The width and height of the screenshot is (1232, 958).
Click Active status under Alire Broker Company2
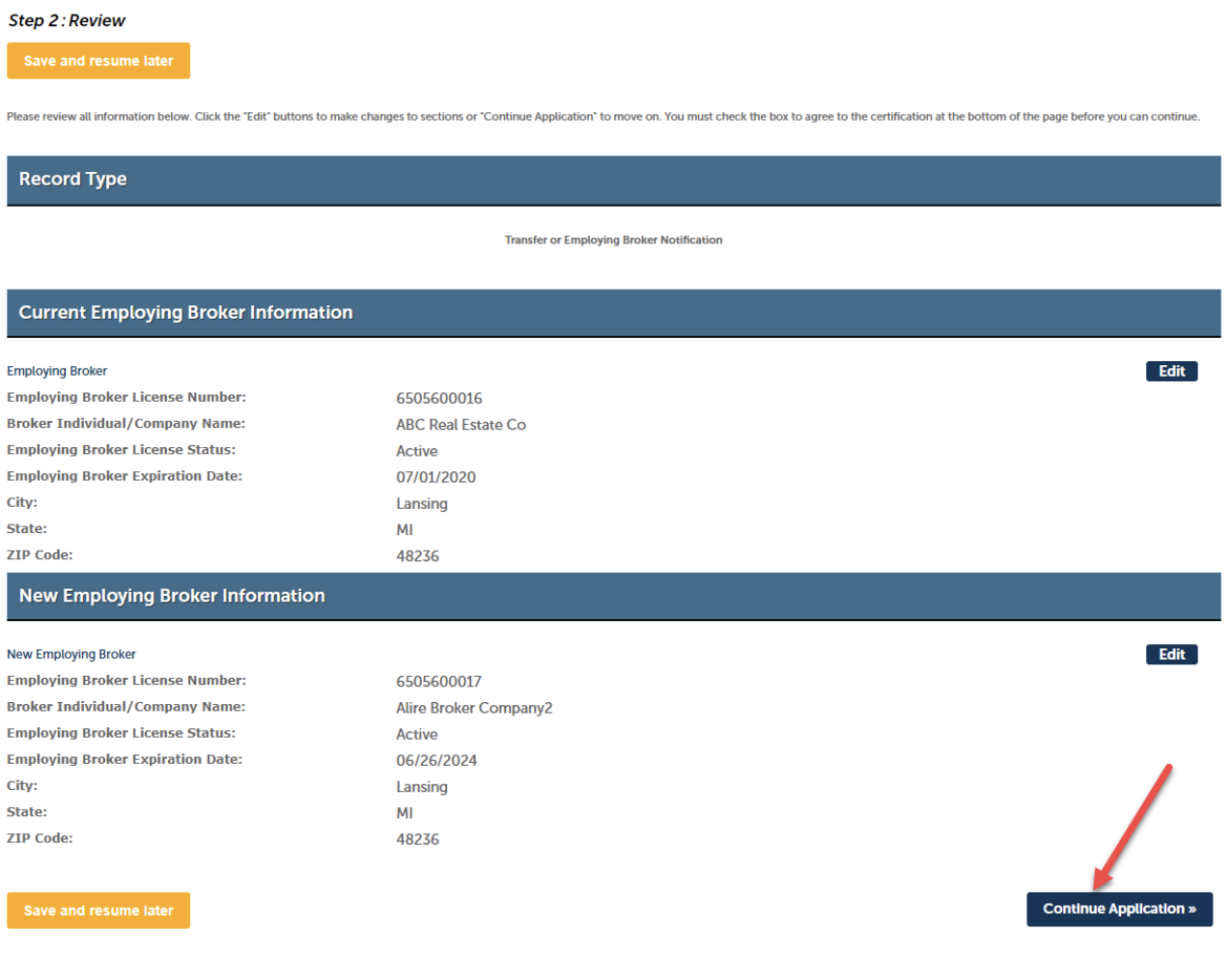(x=417, y=735)
